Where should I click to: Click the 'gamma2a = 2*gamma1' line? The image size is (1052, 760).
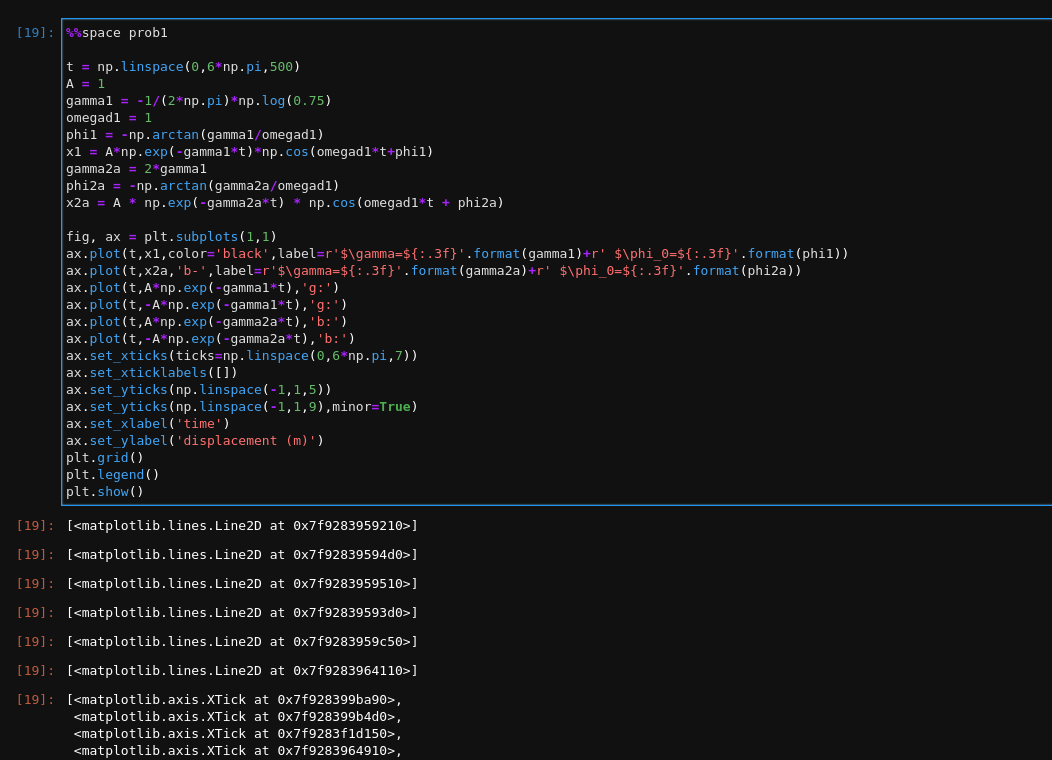point(136,169)
